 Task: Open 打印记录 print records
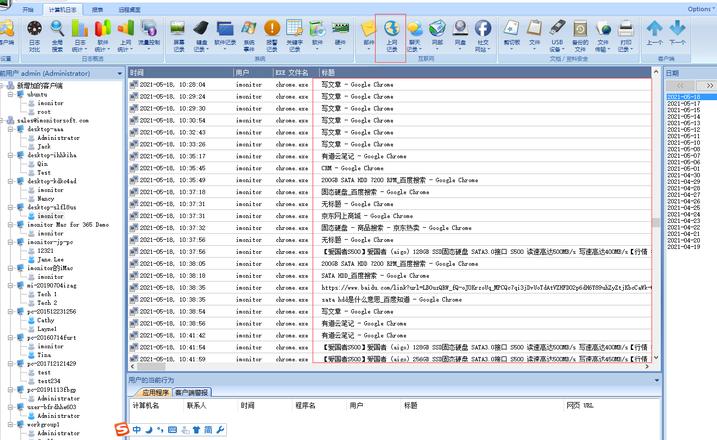626,36
